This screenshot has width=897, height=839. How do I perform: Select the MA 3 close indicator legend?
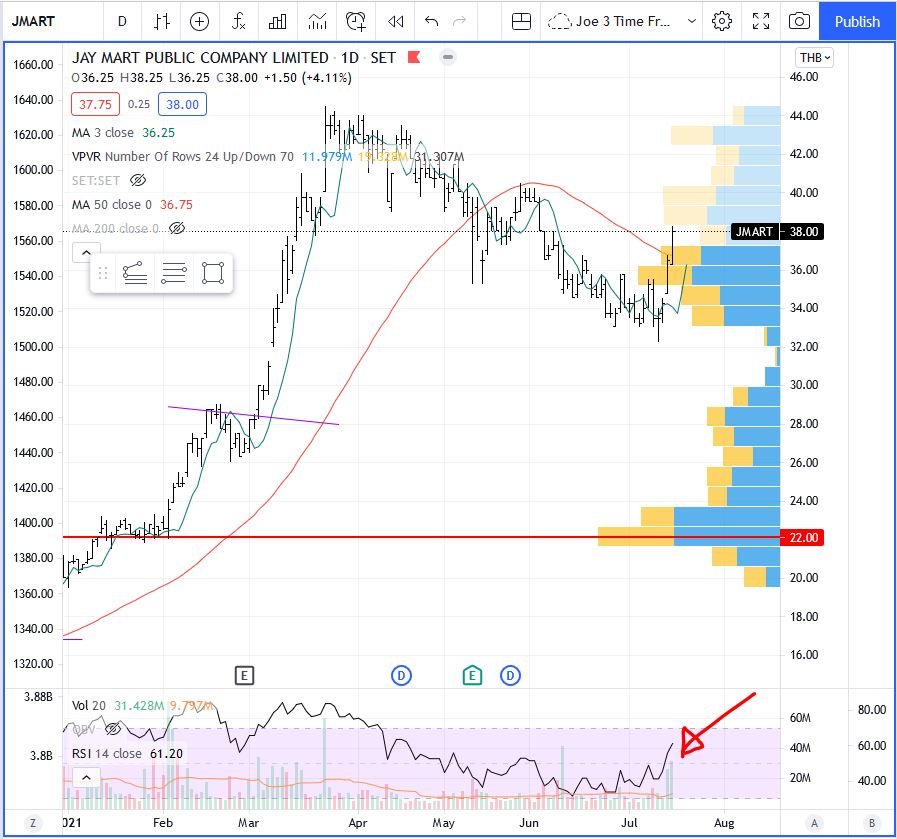[x=123, y=133]
